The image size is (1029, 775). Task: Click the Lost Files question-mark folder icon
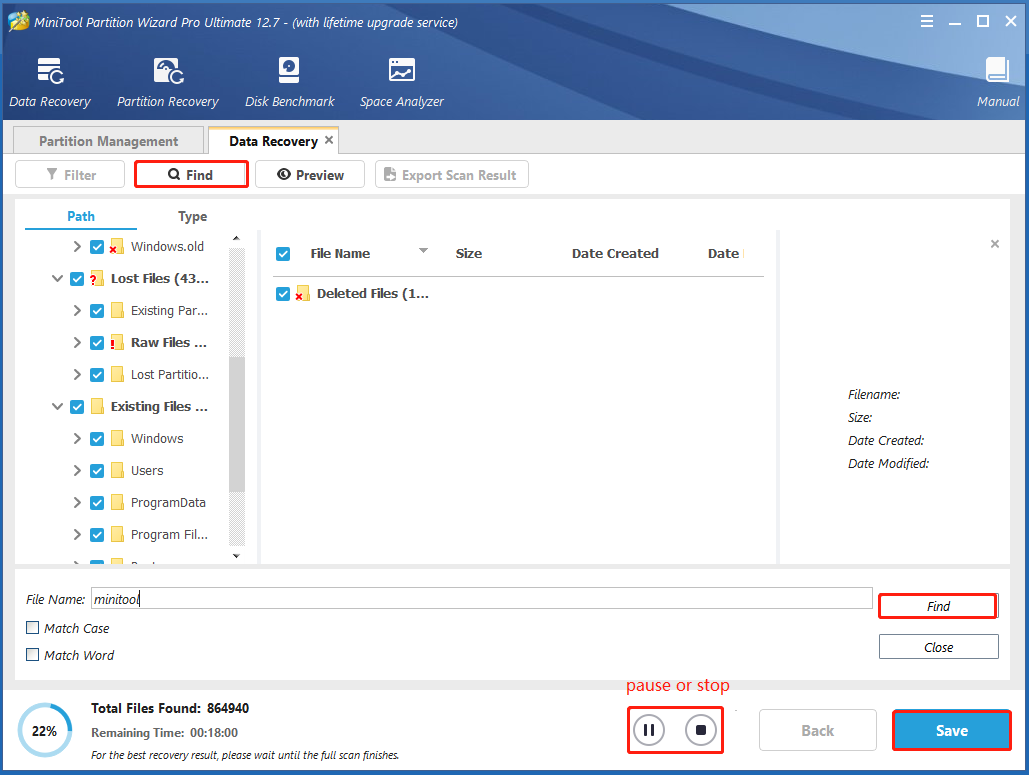tap(96, 279)
